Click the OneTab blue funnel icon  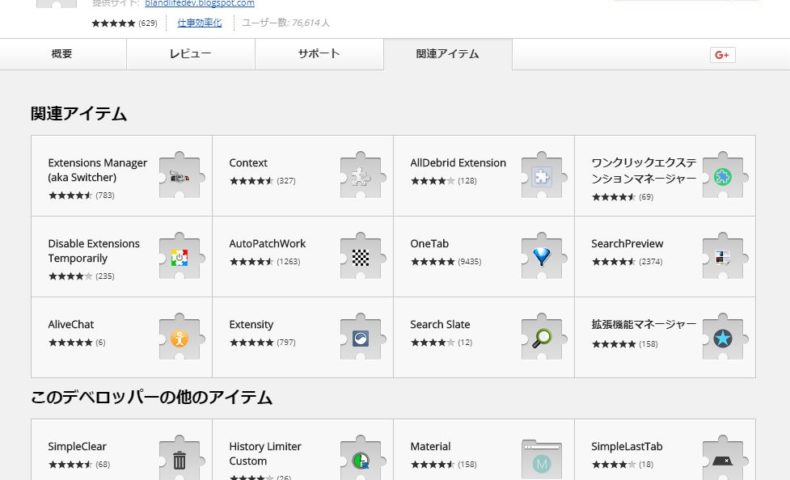point(544,256)
